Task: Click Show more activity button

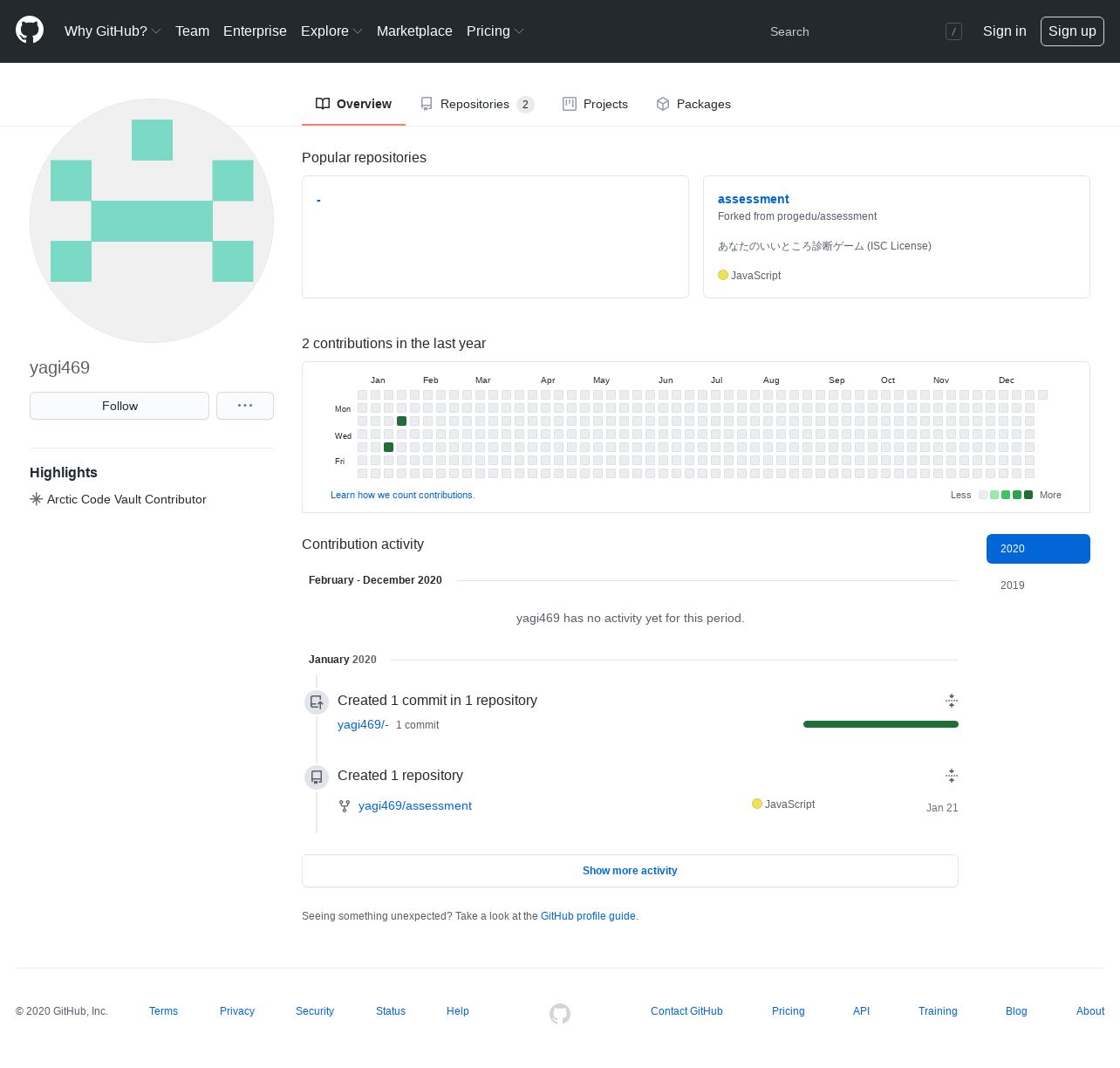Action: tap(630, 871)
